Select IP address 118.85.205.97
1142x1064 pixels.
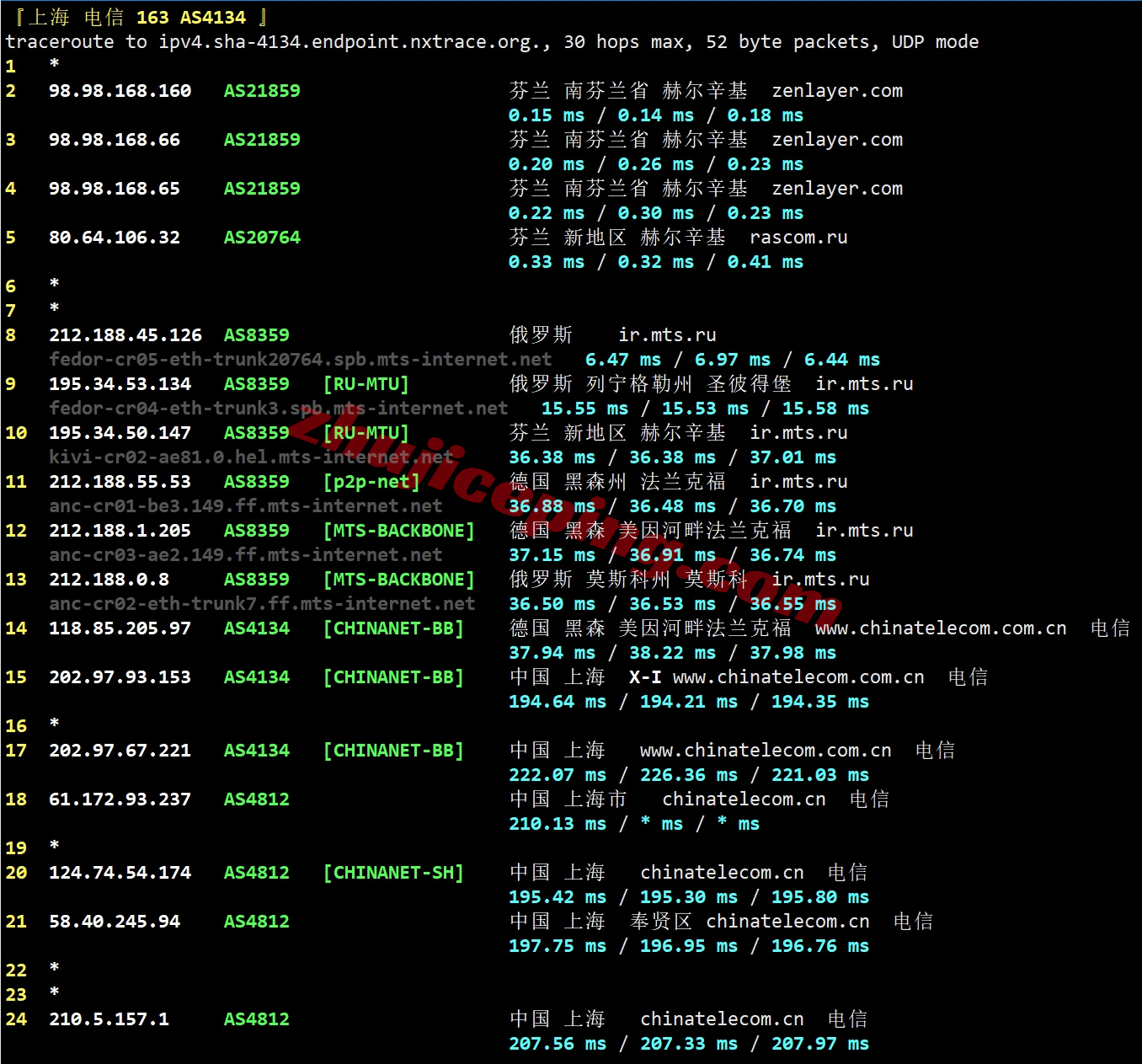pos(120,628)
